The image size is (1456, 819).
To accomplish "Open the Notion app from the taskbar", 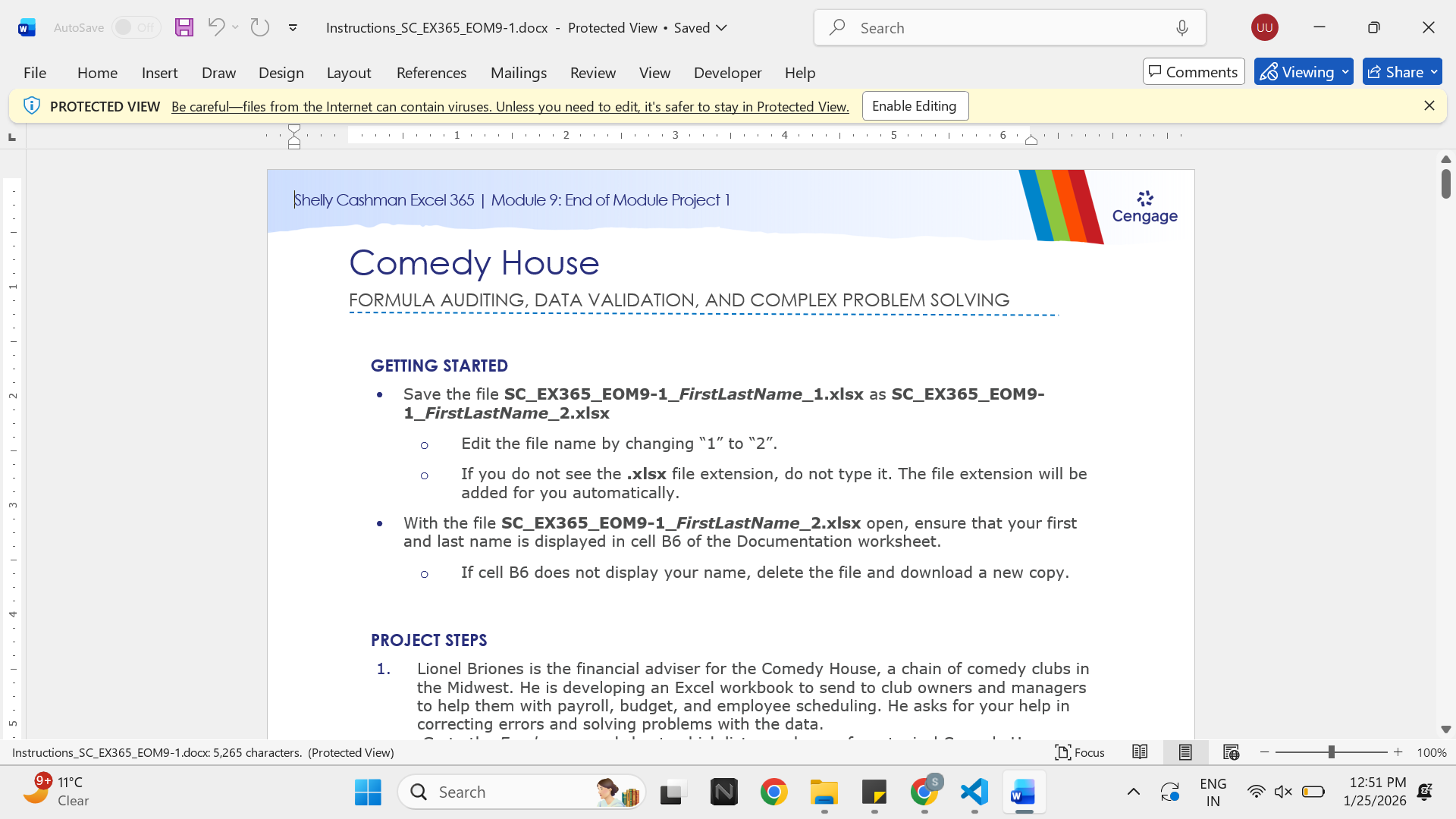I will click(x=724, y=792).
